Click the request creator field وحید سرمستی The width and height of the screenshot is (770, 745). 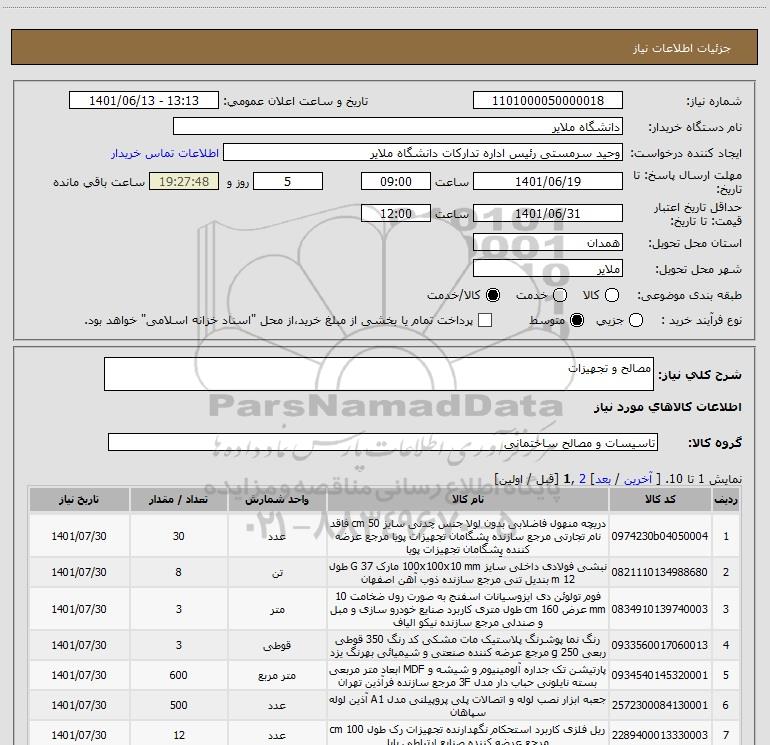(423, 152)
